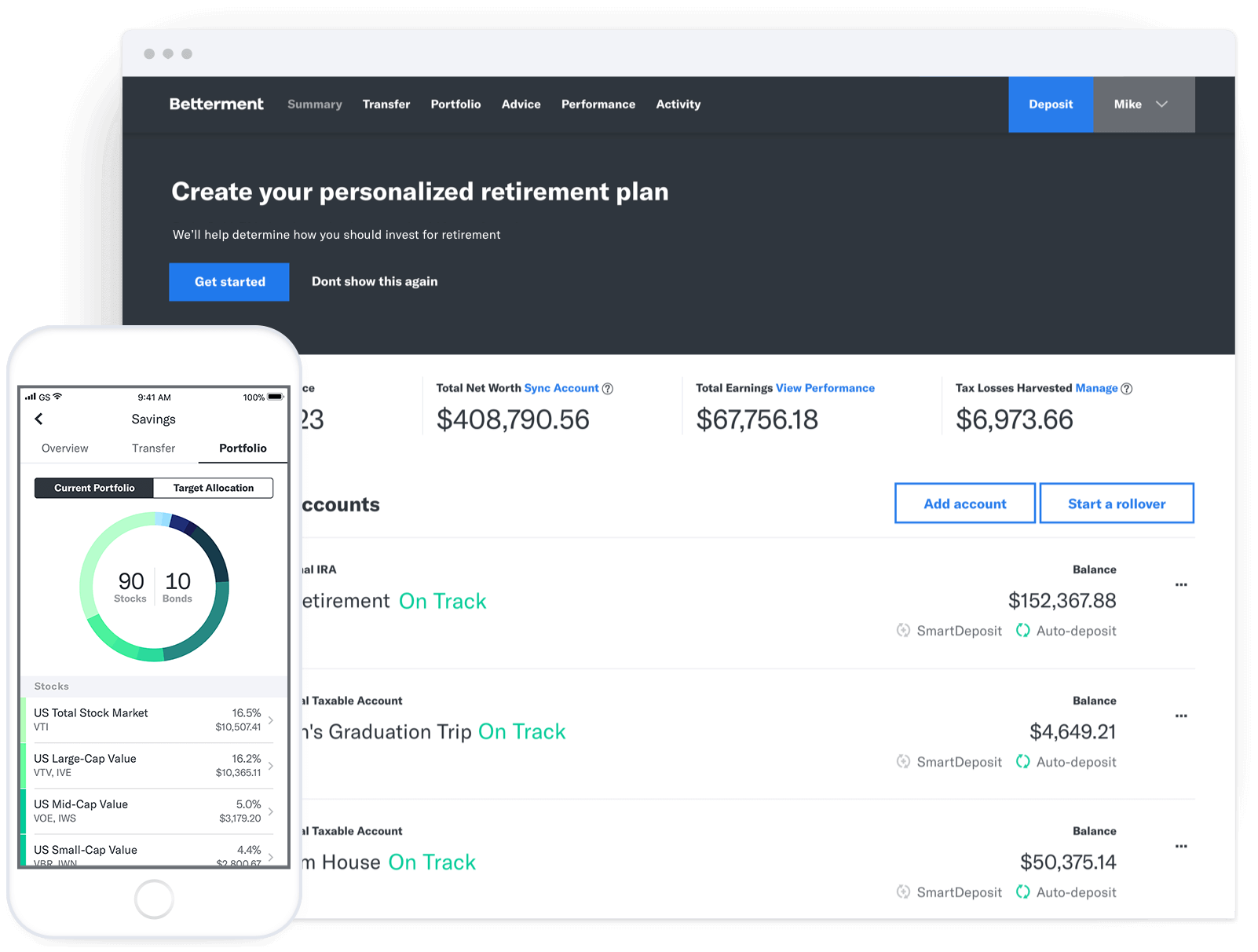This screenshot has height=952, width=1258.
Task: Open help icon next to Sync Account
Action: pos(608,389)
